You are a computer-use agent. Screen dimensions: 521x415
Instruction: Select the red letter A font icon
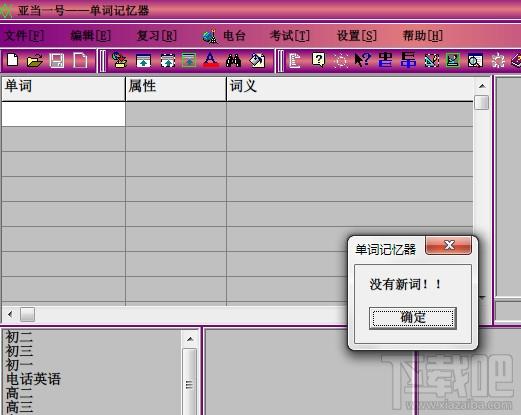(x=211, y=60)
